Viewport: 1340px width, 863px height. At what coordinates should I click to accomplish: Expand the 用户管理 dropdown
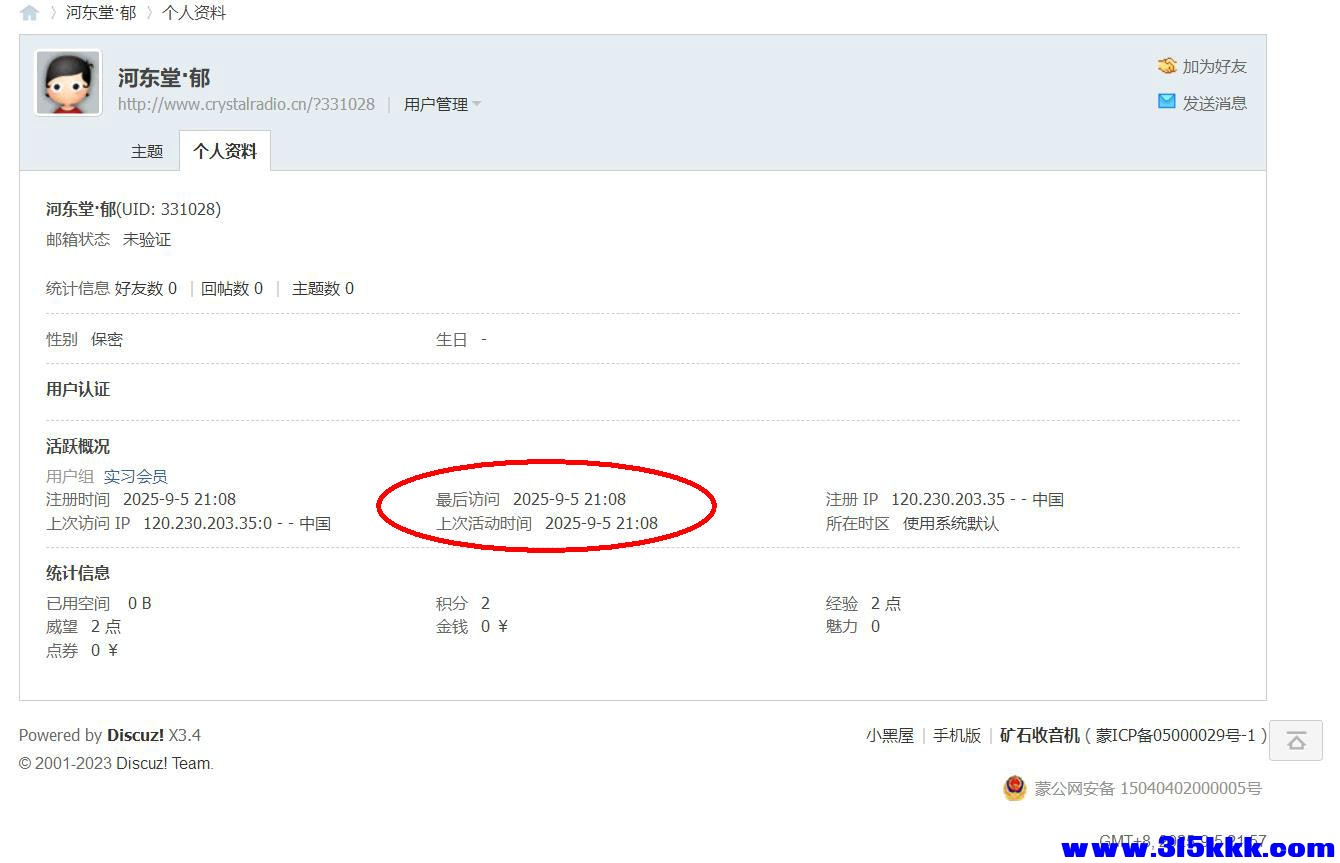(442, 104)
